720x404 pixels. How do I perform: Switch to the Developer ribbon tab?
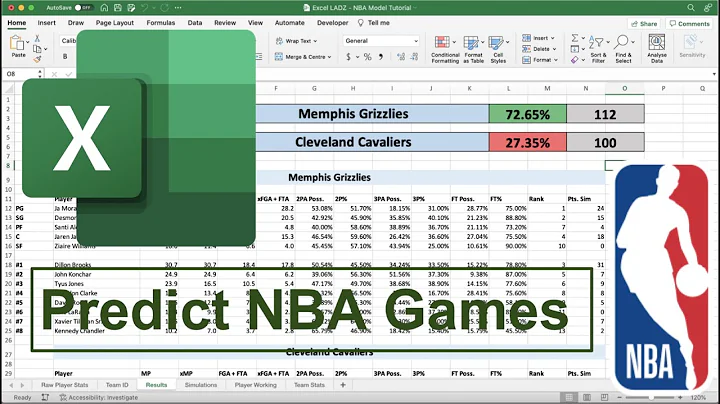pyautogui.click(x=332, y=22)
